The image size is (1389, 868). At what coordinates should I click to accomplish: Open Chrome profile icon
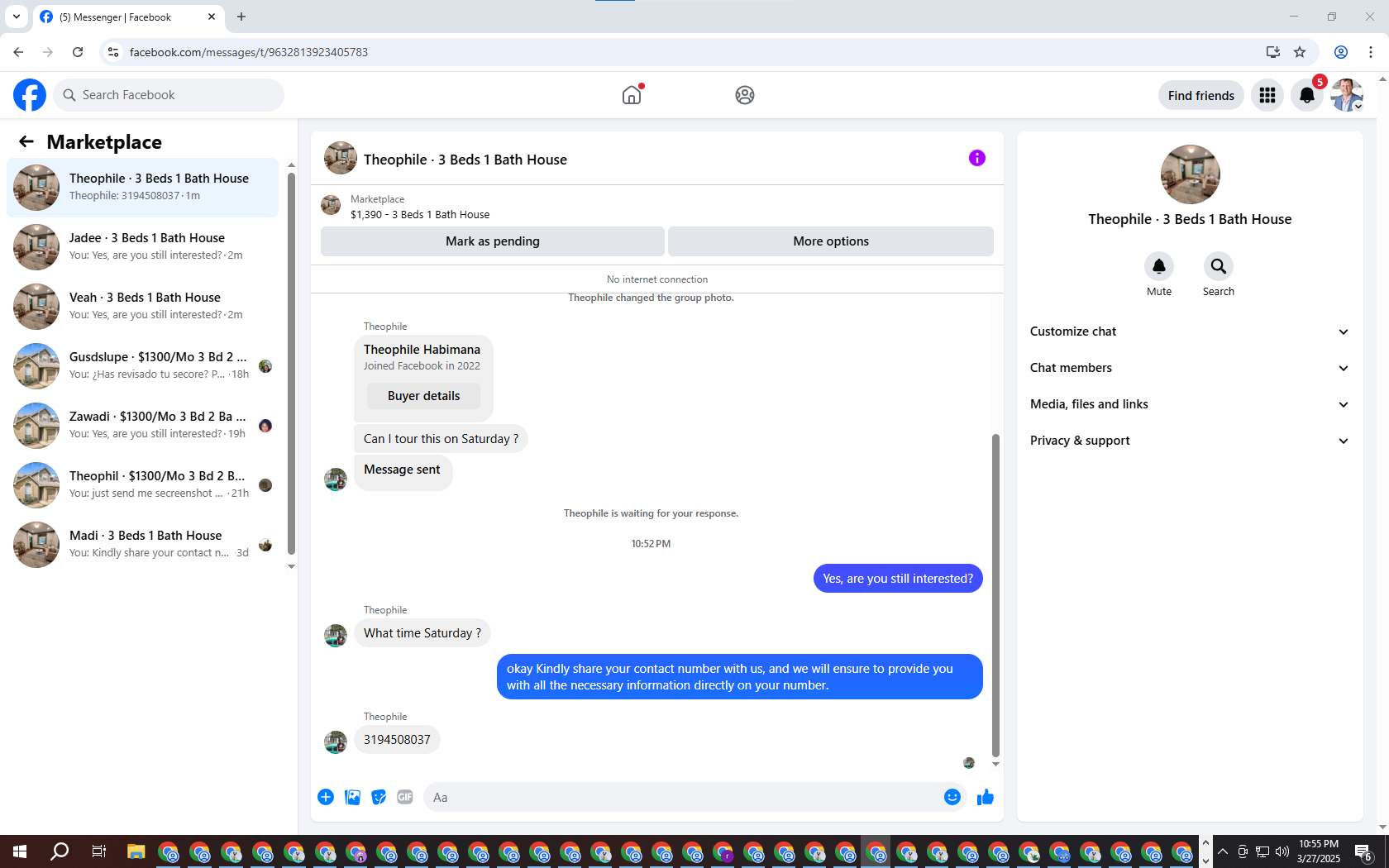coord(1341,52)
